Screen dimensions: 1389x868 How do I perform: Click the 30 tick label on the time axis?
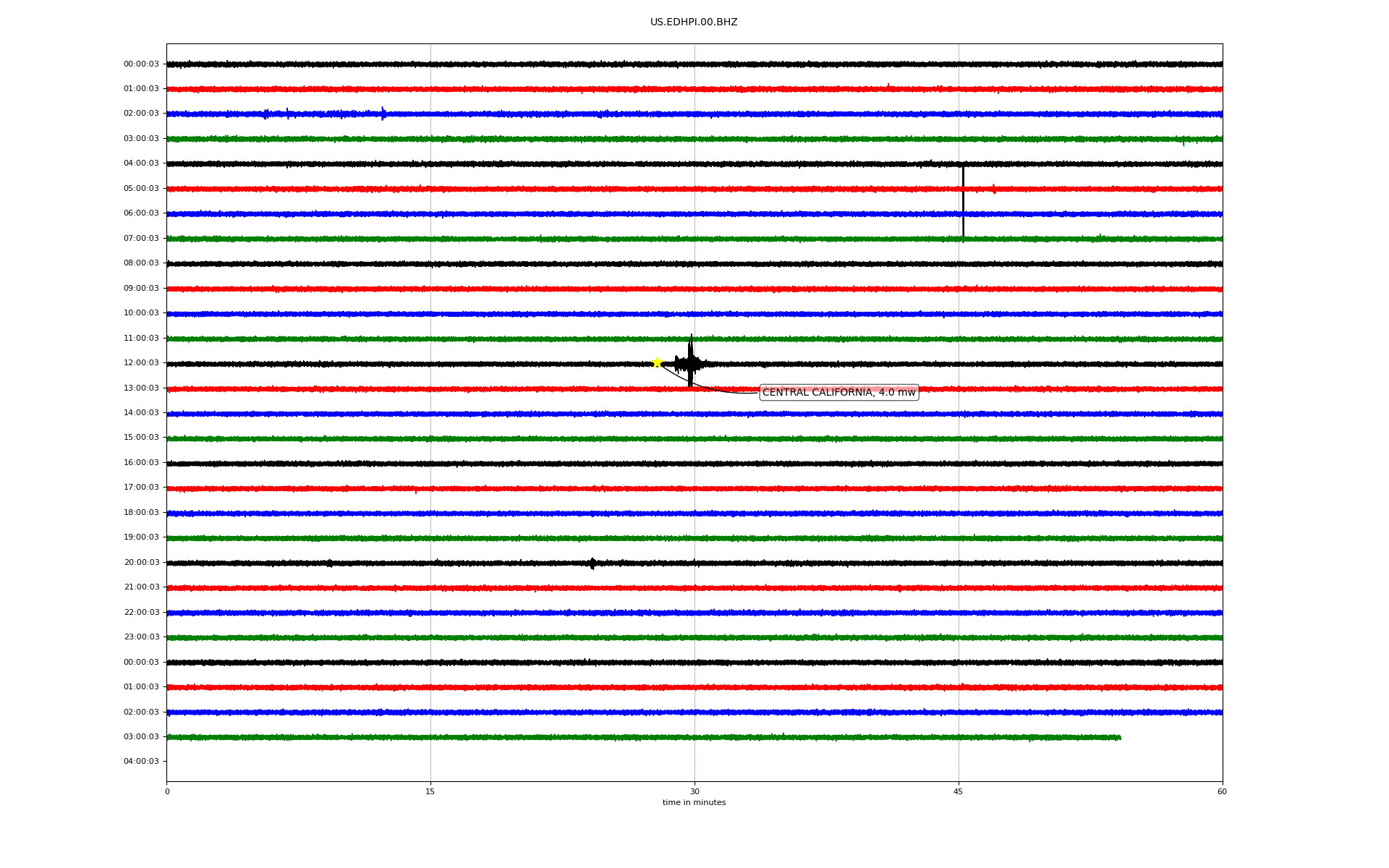694,791
